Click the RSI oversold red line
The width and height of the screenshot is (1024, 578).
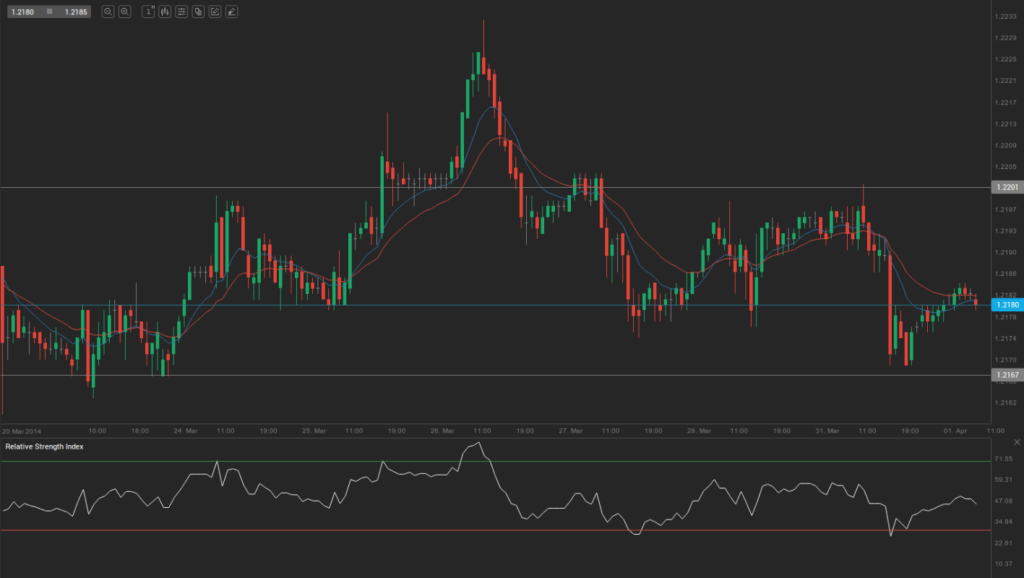[x=500, y=531]
